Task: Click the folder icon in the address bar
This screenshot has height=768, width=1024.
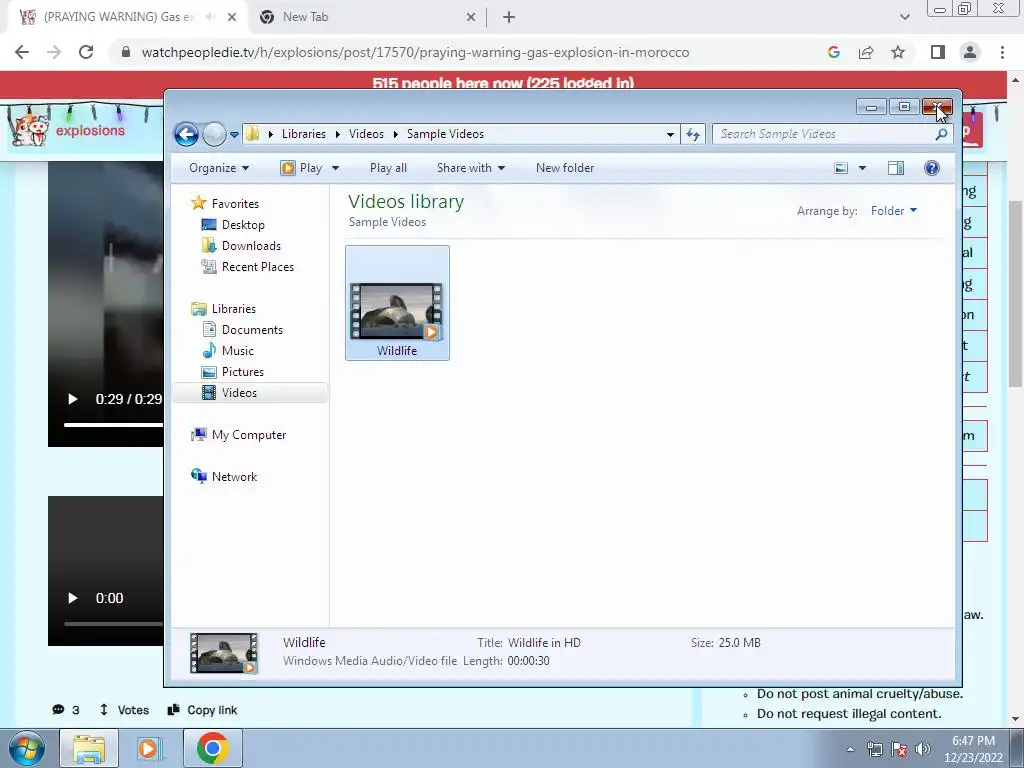Action: (252, 134)
